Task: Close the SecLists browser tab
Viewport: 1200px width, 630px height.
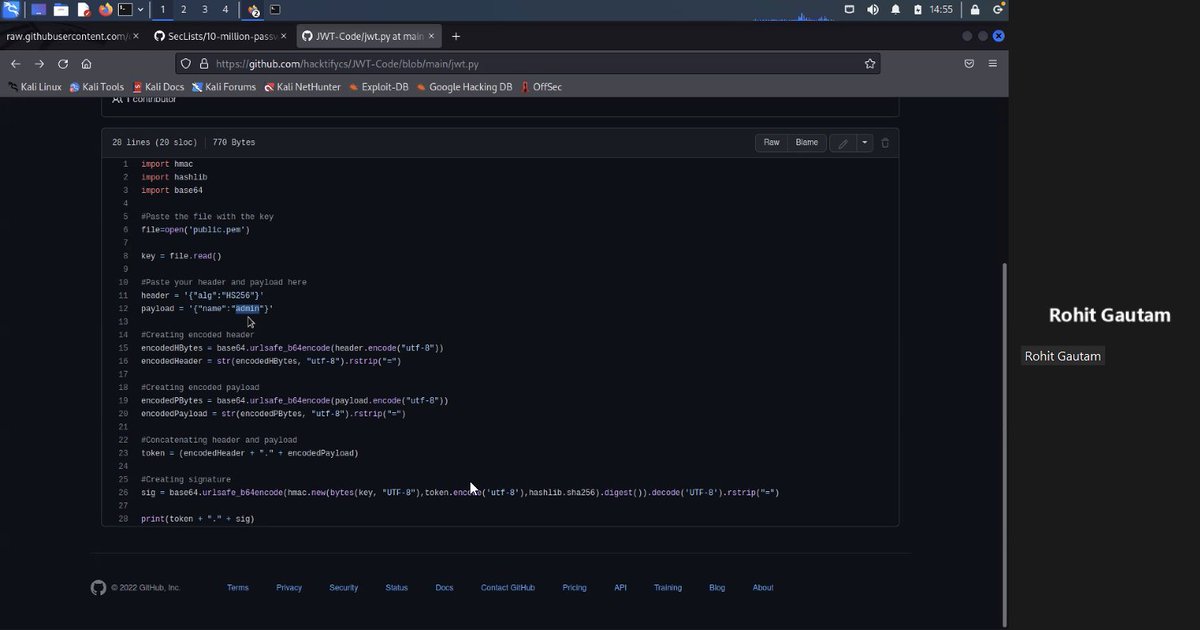Action: coord(283,36)
